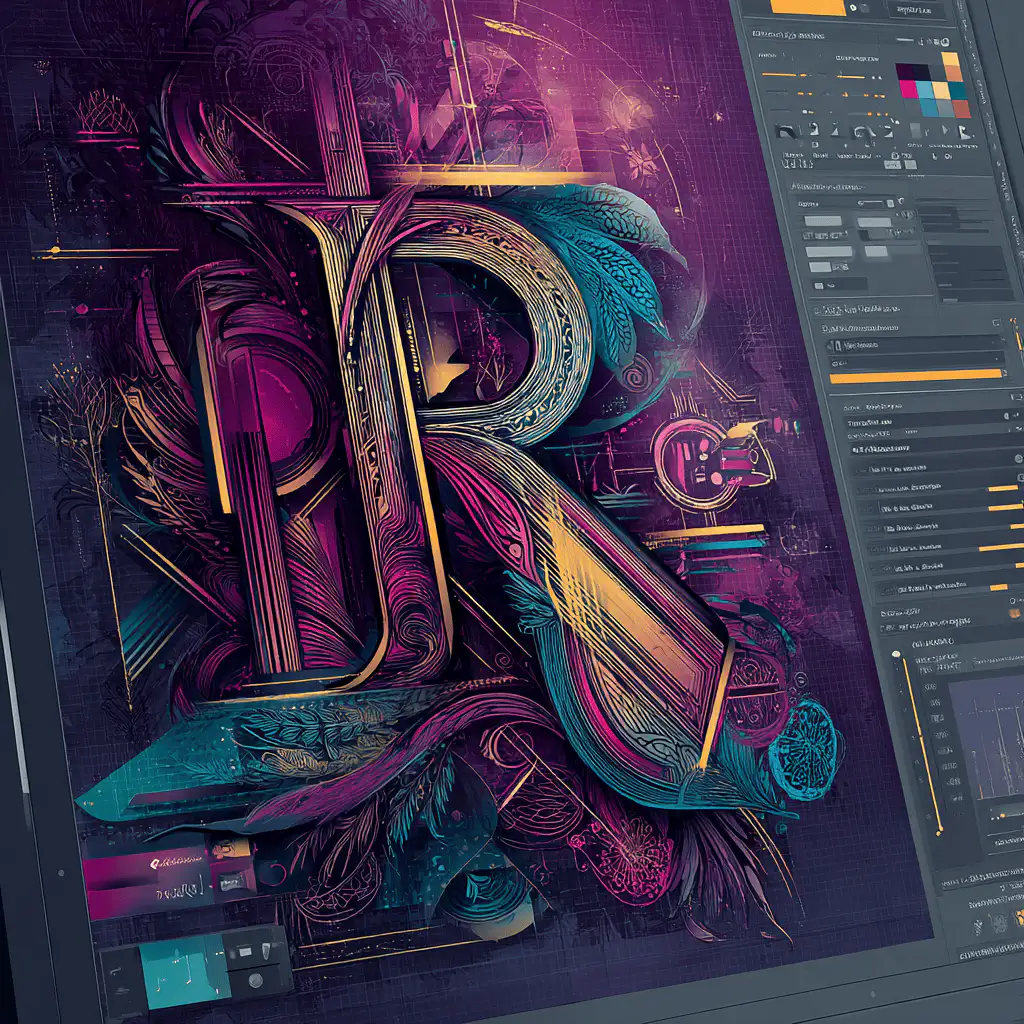Image resolution: width=1024 pixels, height=1024 pixels.
Task: Pick the magenta swatch in the color palette
Action: [908, 89]
